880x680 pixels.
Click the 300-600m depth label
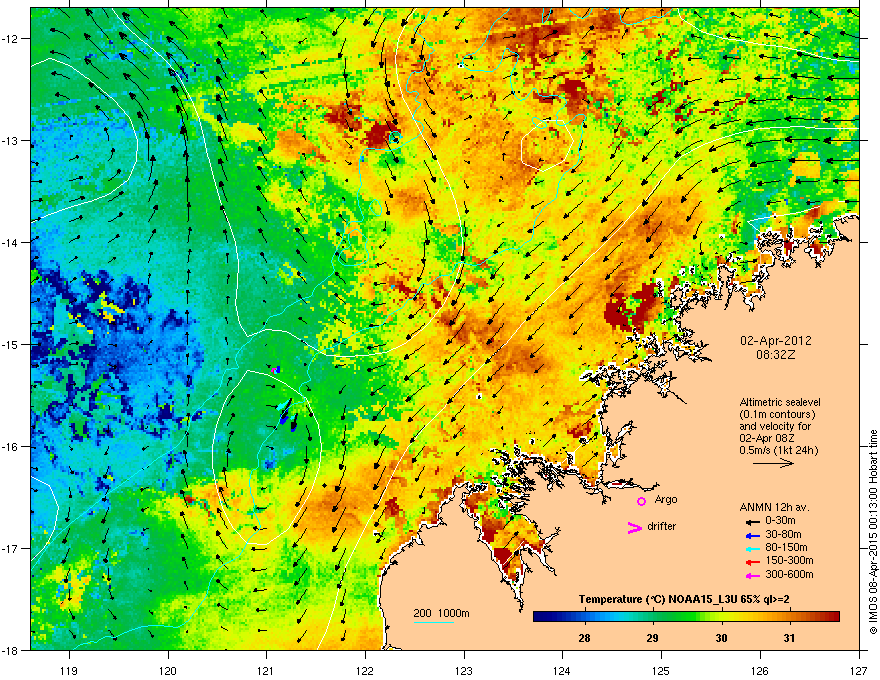(x=789, y=574)
